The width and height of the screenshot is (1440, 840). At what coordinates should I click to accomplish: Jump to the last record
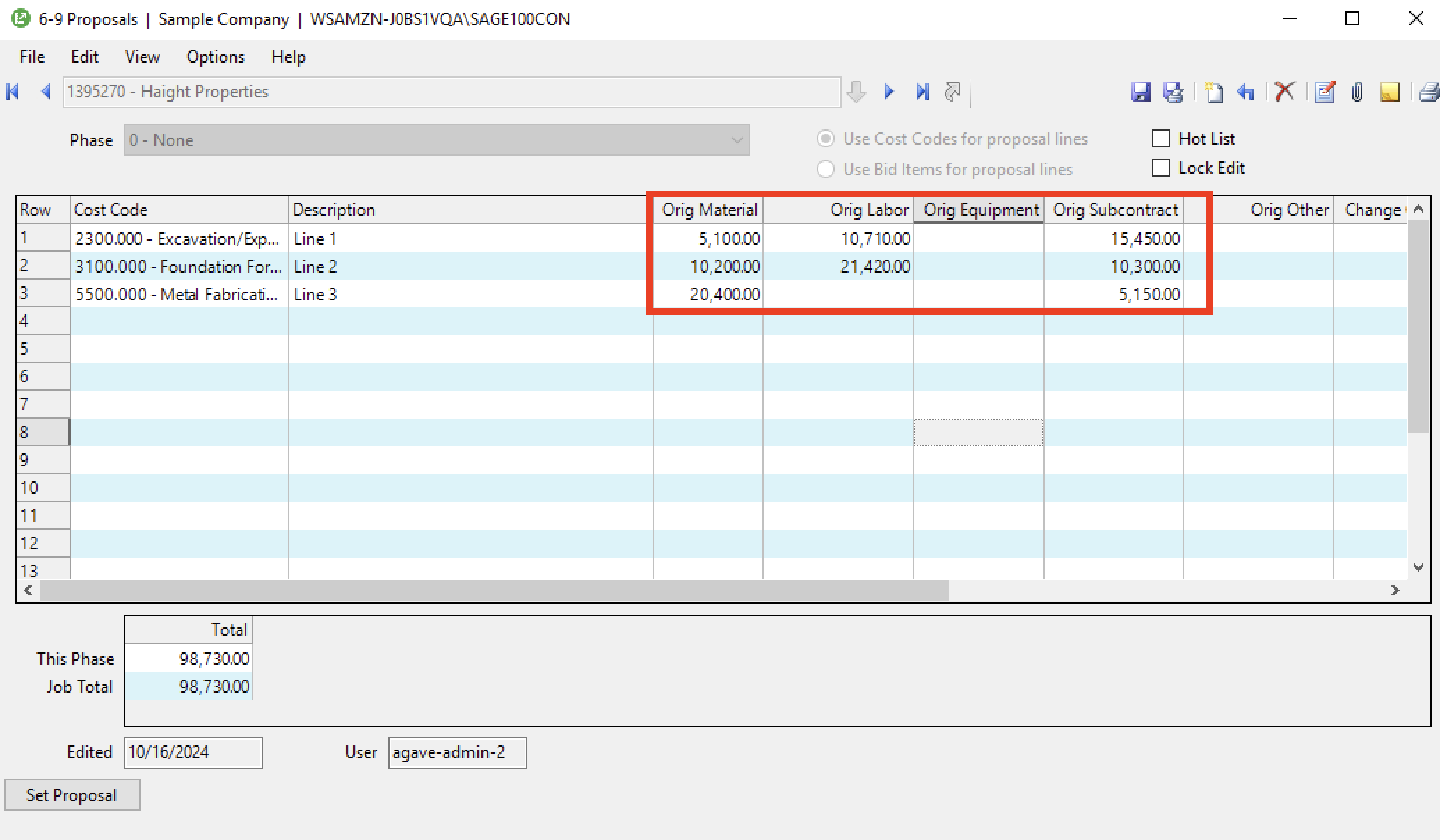(922, 92)
